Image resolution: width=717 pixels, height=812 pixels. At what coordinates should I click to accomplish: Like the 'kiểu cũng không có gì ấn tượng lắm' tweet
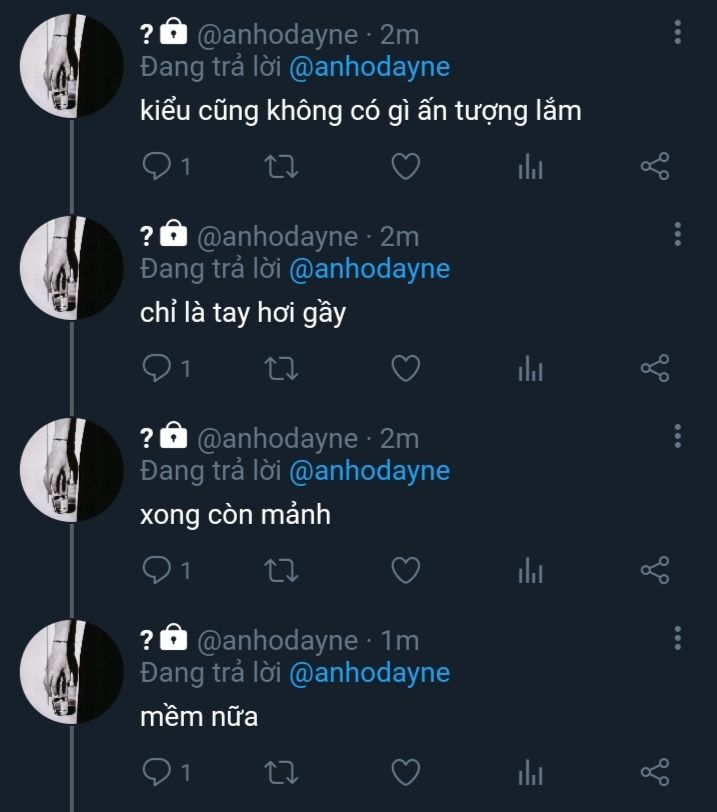[404, 167]
